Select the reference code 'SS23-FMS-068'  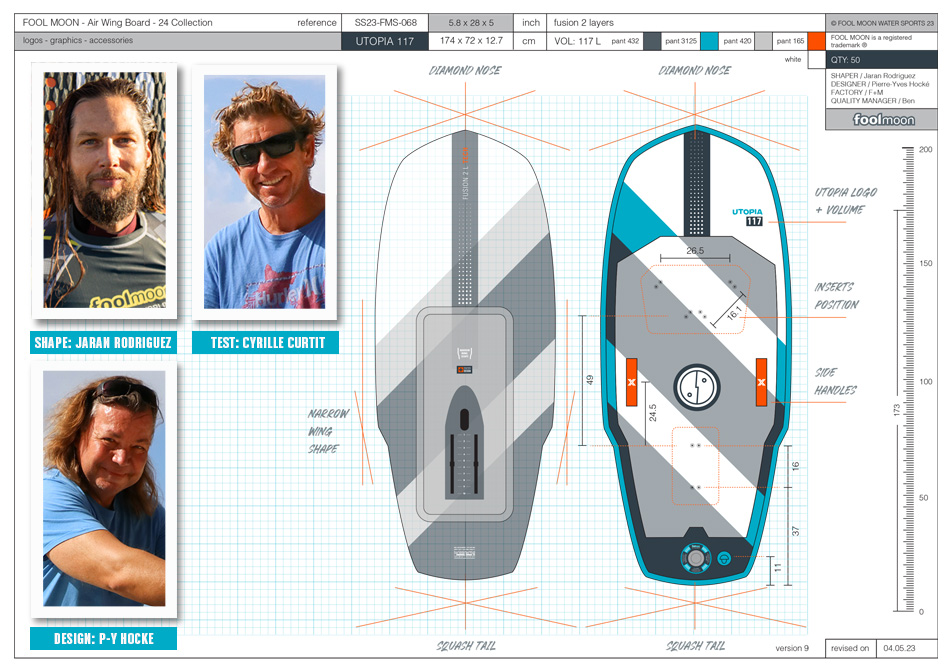tap(386, 22)
